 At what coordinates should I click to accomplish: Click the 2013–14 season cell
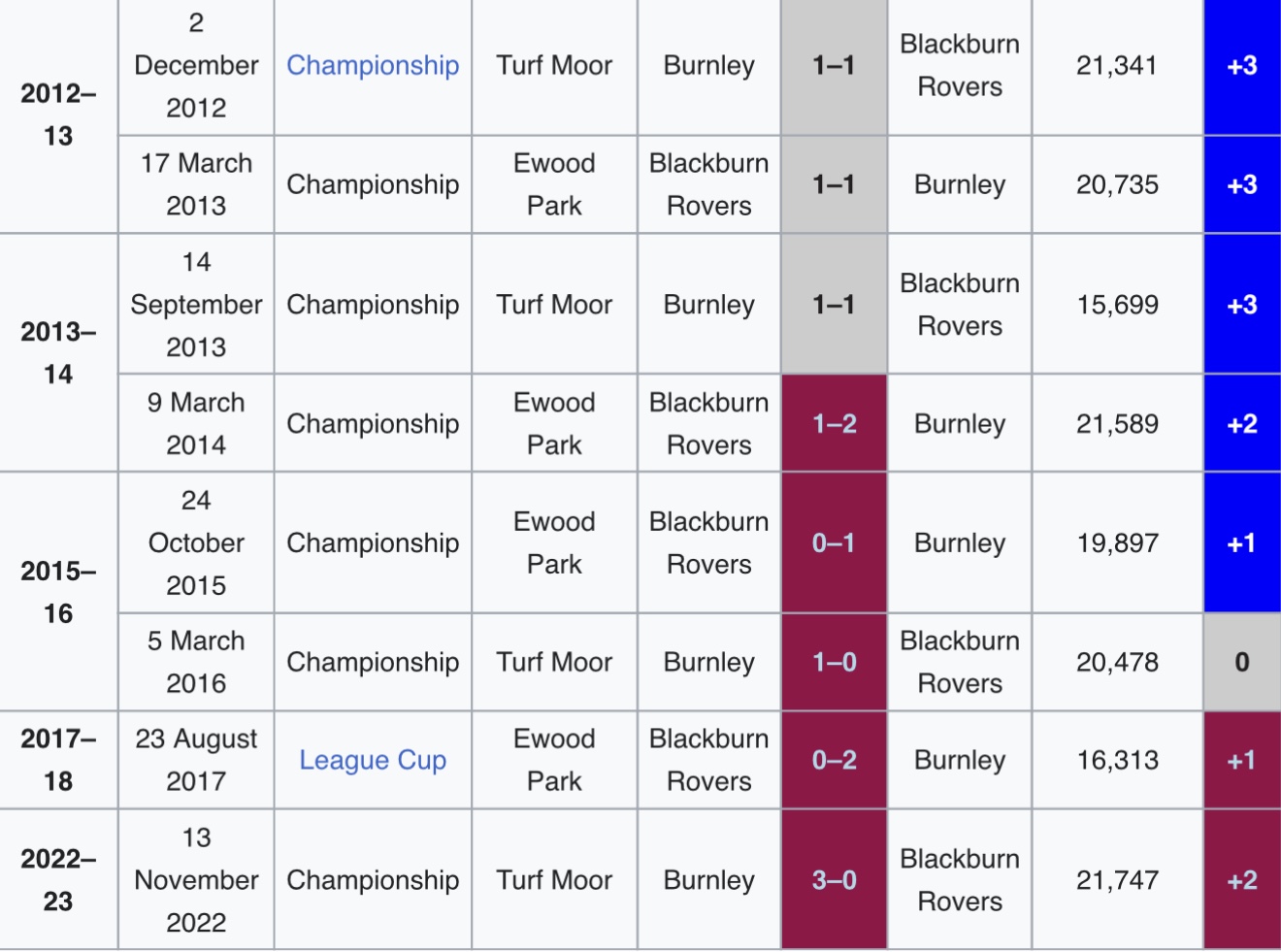[x=58, y=352]
